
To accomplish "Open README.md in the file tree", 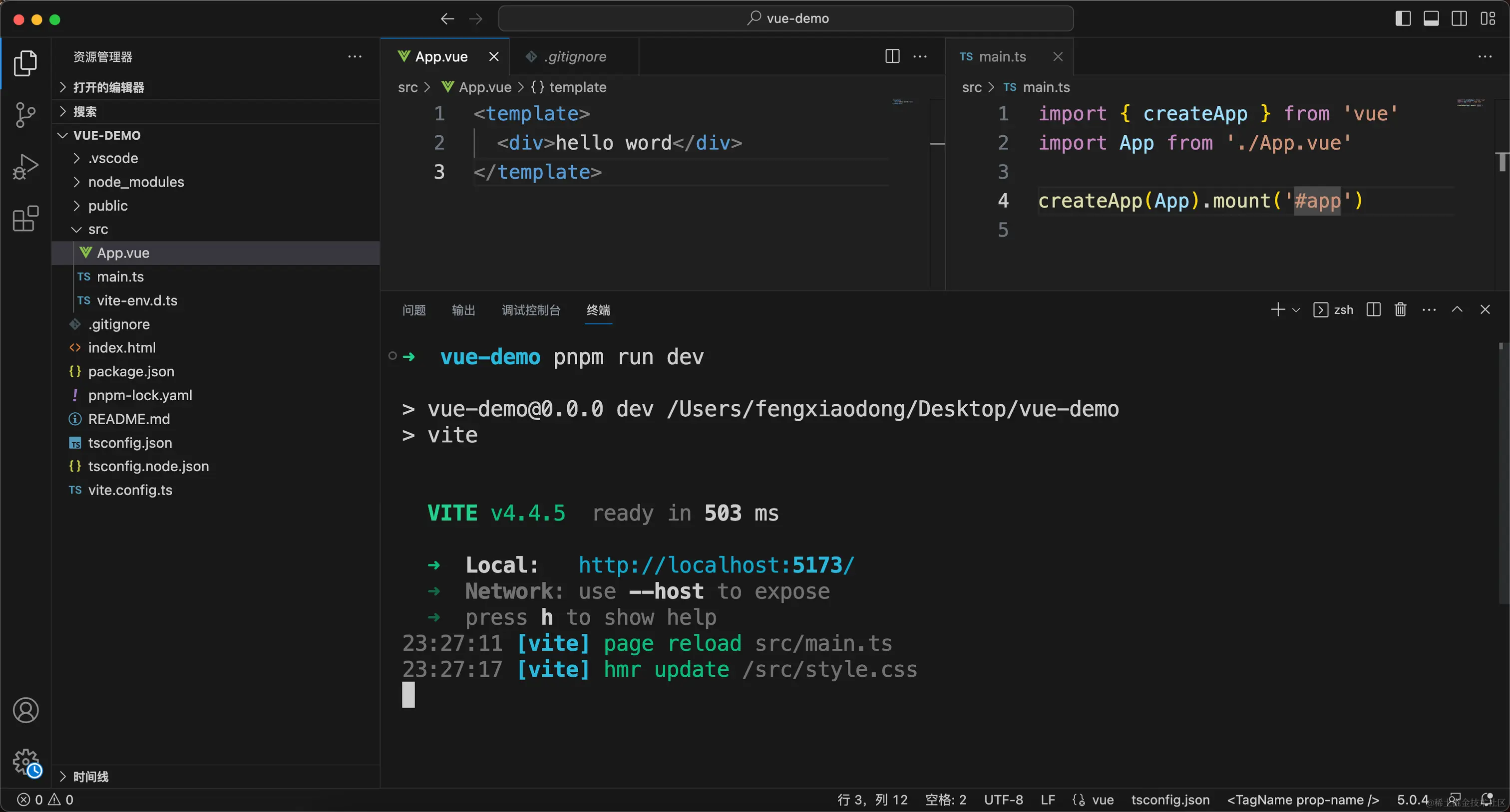I will pyautogui.click(x=216, y=419).
